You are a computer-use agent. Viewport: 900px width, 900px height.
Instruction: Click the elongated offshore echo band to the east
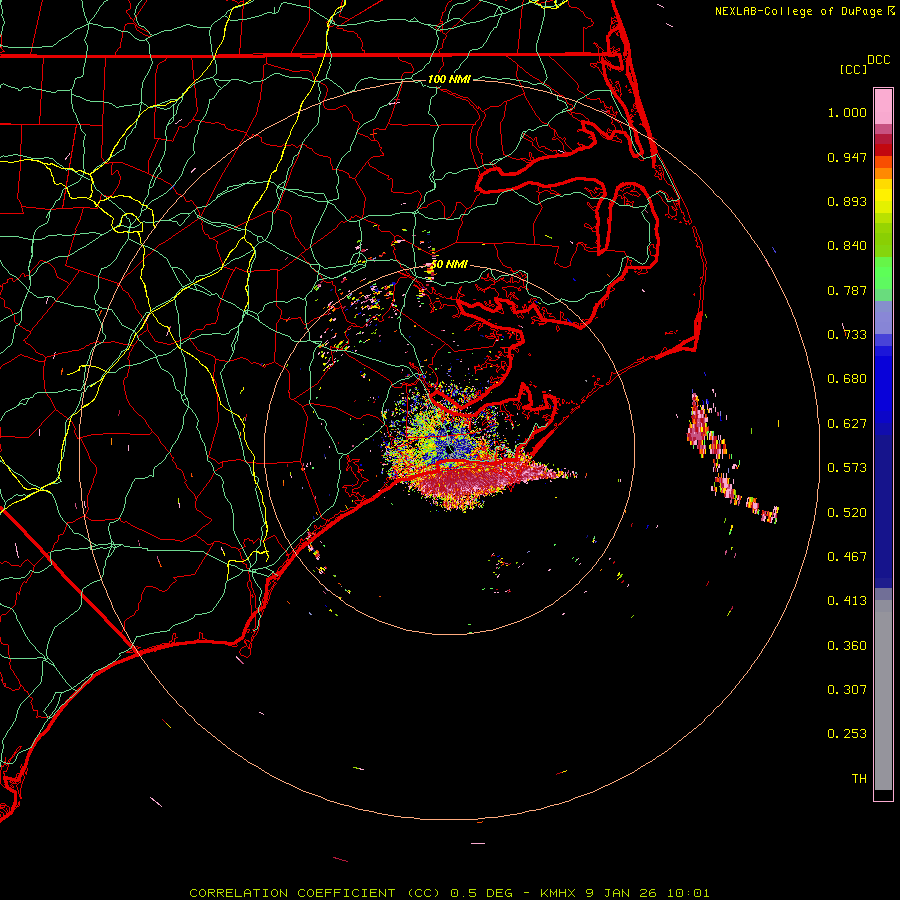[x=726, y=459]
